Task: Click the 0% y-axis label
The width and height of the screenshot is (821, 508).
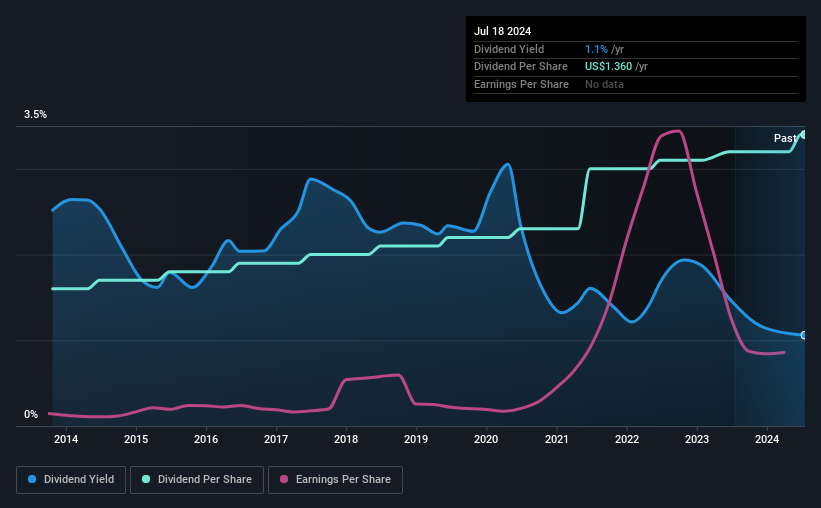Action: point(31,414)
